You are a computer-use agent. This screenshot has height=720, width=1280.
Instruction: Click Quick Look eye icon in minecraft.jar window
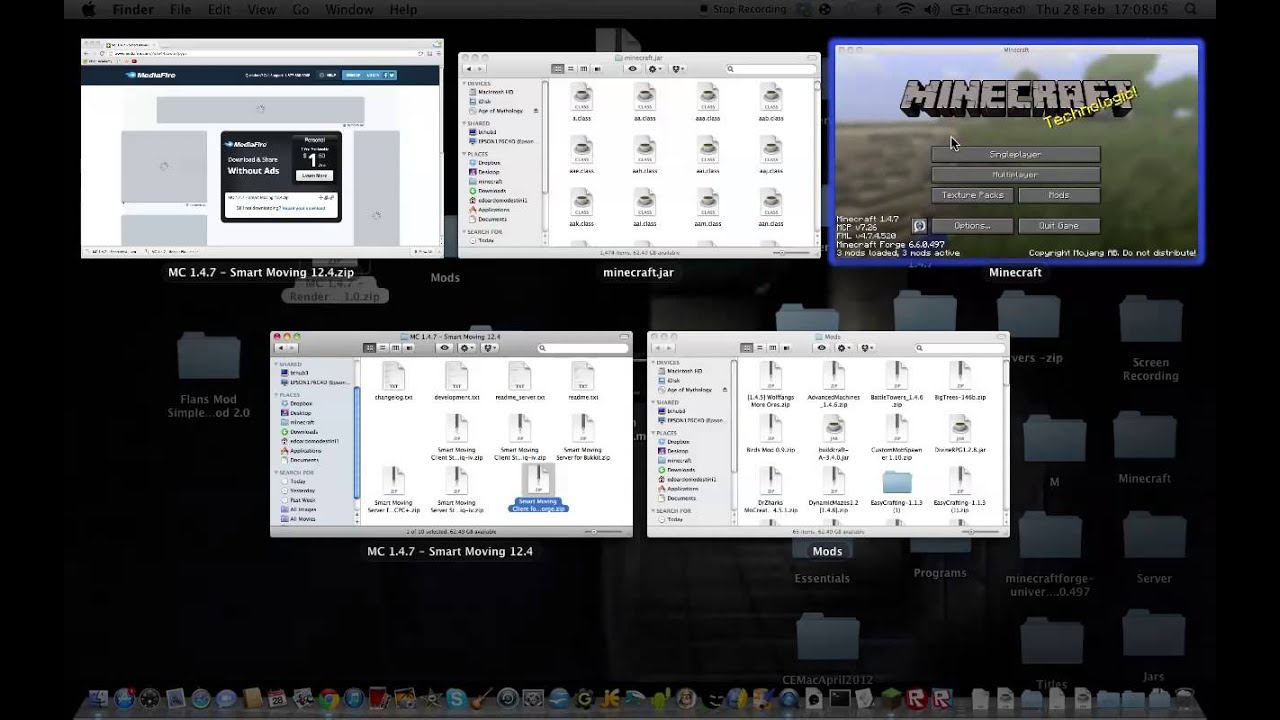pos(632,69)
